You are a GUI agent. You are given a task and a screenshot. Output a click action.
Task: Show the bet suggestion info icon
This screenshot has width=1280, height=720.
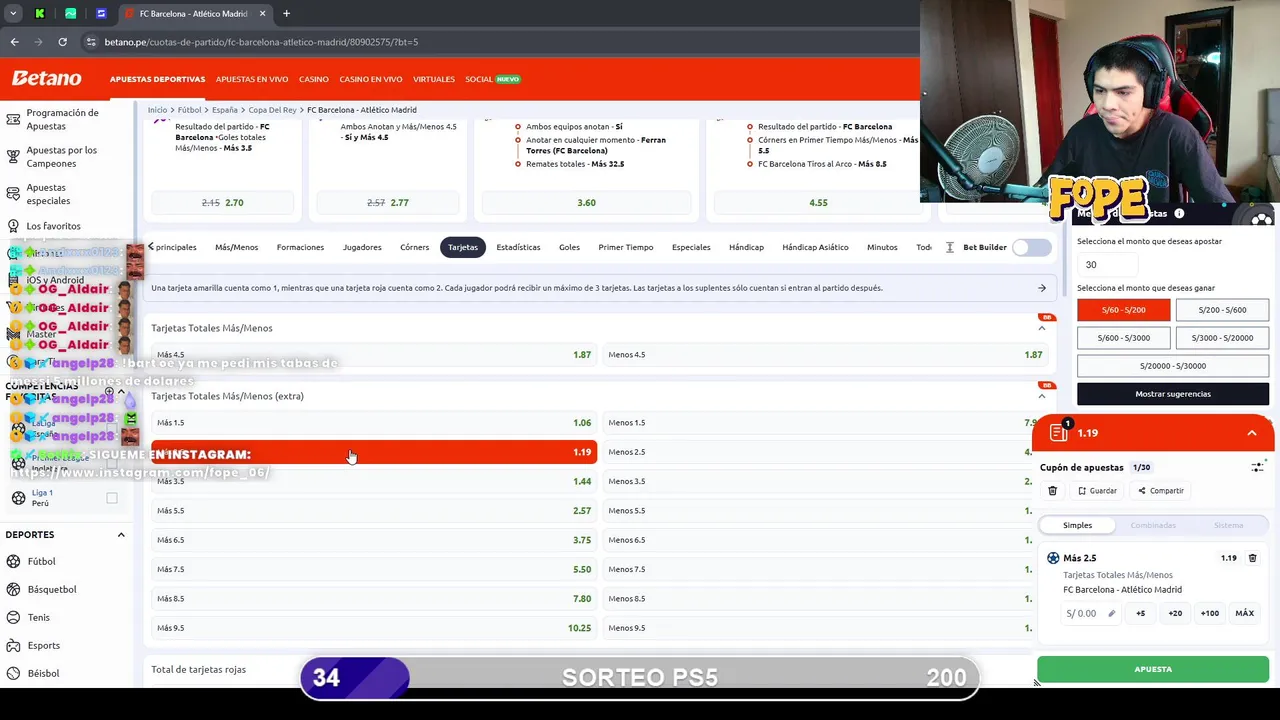point(1179,213)
